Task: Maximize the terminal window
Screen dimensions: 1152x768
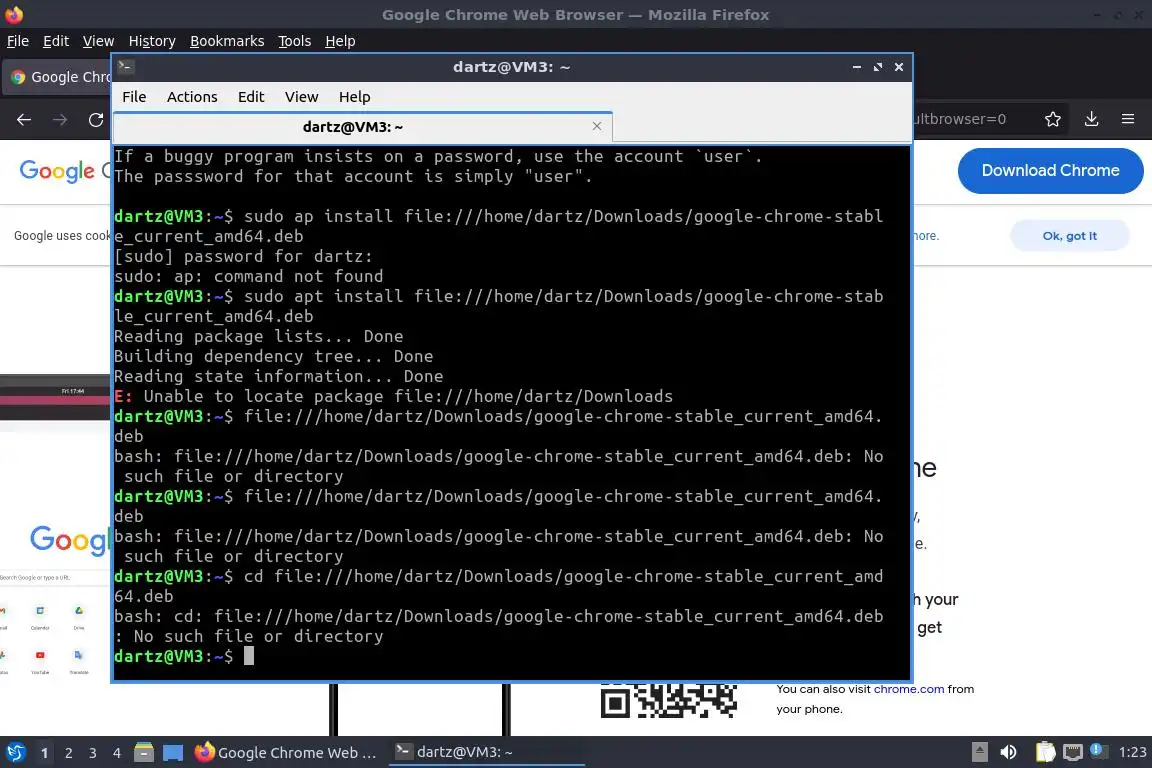Action: 877,67
